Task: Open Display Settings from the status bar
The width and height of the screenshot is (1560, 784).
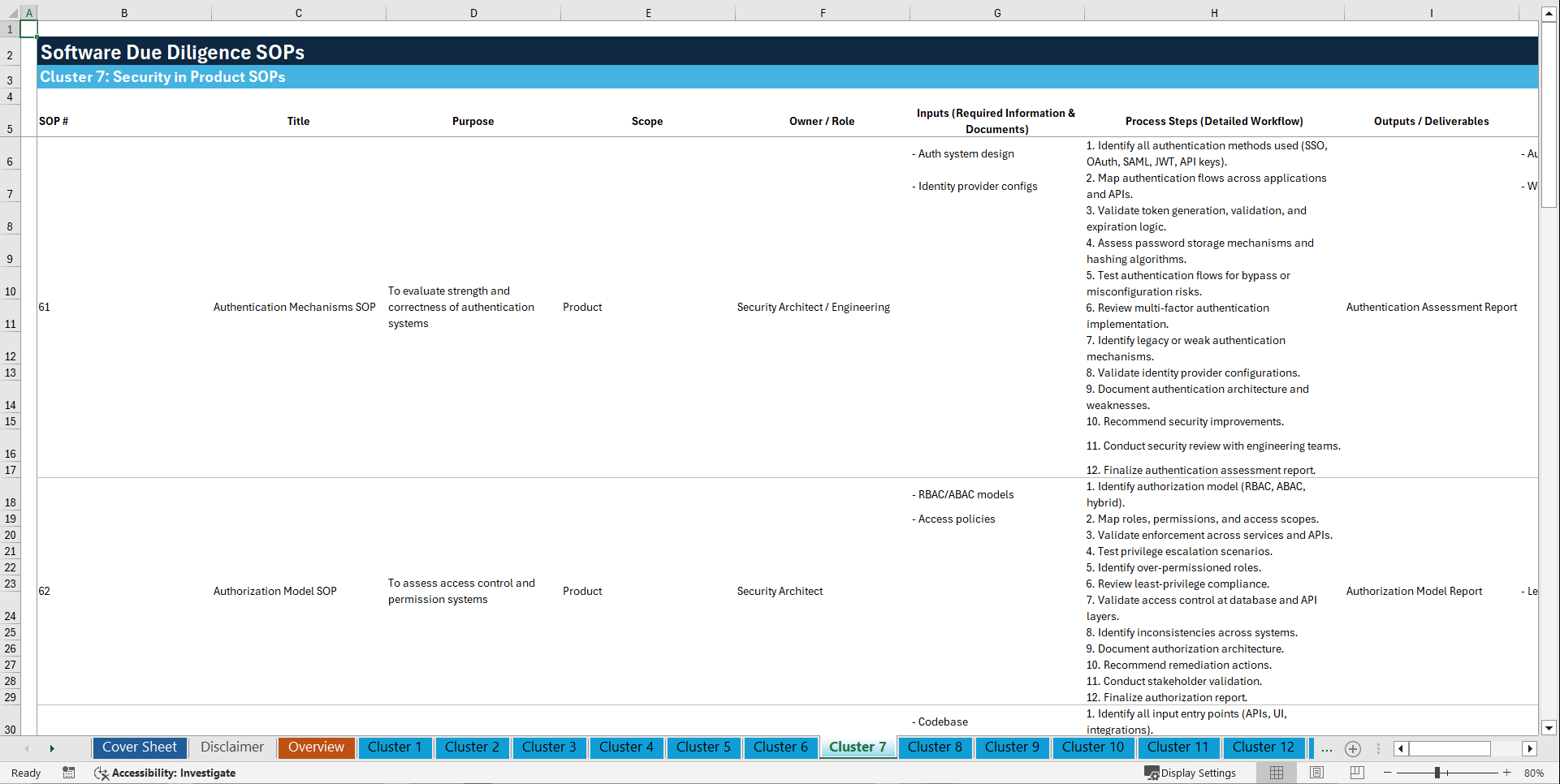Action: click(1191, 773)
